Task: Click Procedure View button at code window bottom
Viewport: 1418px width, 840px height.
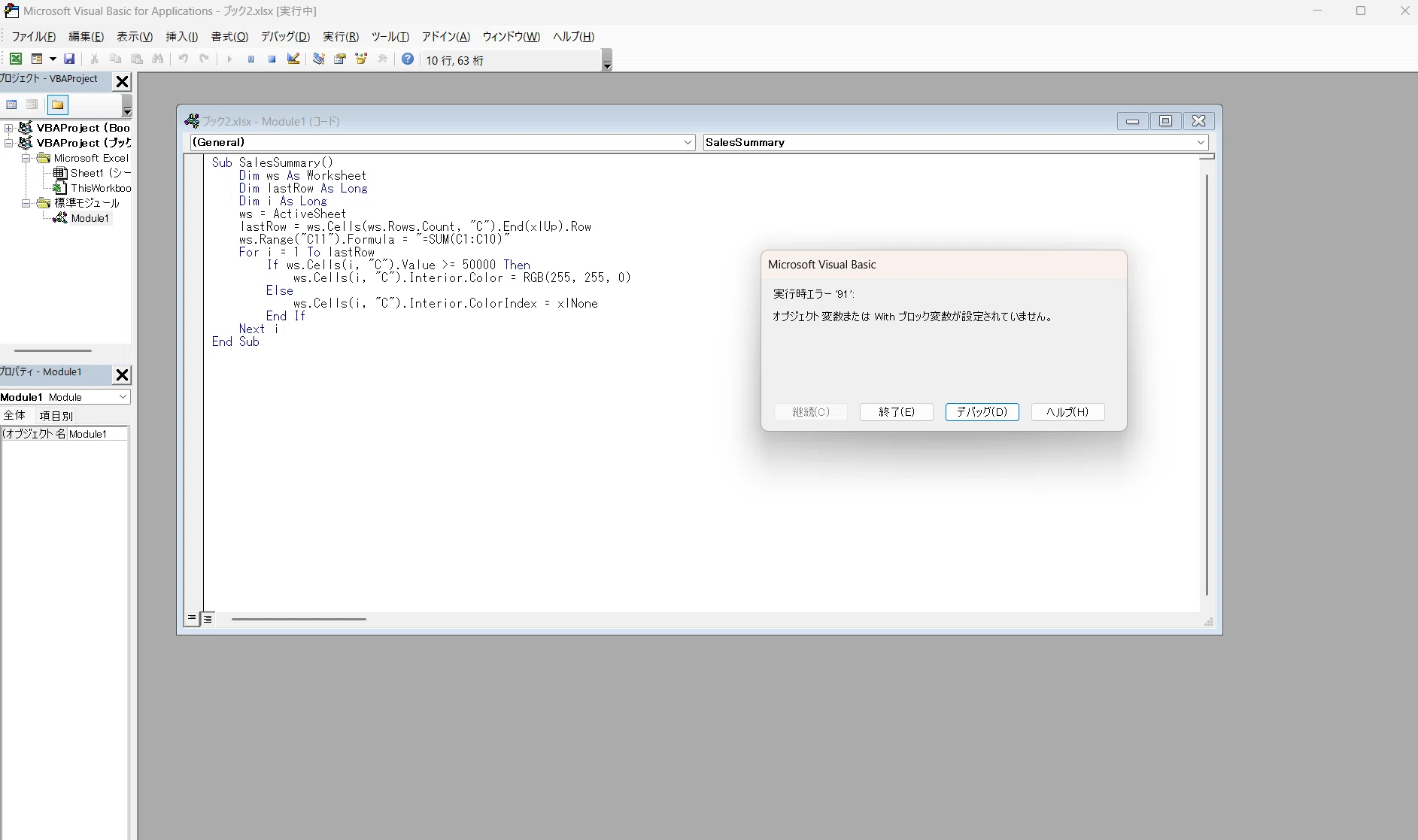Action: pos(192,618)
